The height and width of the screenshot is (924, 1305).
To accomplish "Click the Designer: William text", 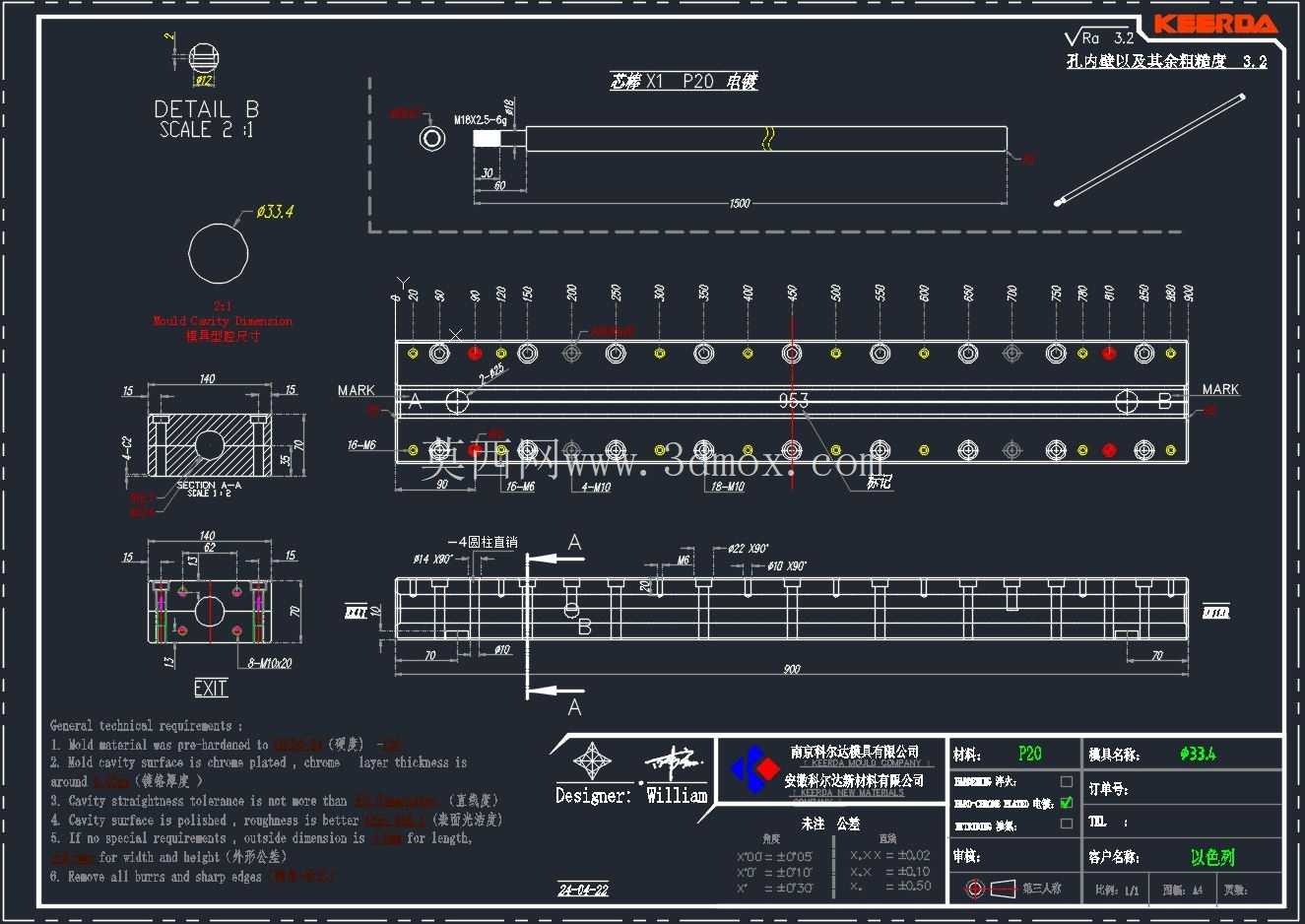I will click(631, 795).
